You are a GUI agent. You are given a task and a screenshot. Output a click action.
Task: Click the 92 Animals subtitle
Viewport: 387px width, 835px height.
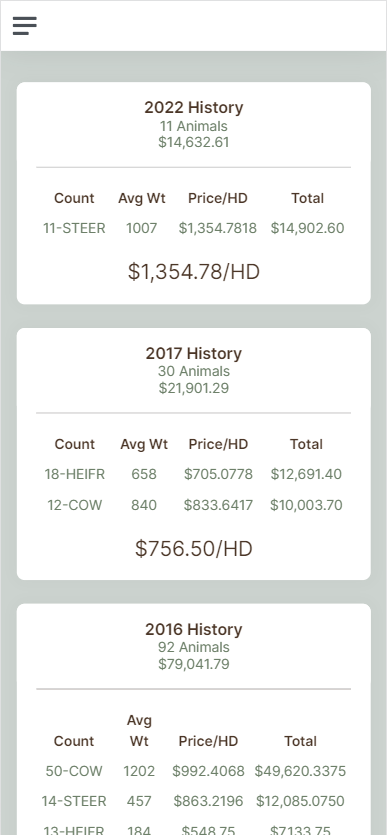point(194,648)
